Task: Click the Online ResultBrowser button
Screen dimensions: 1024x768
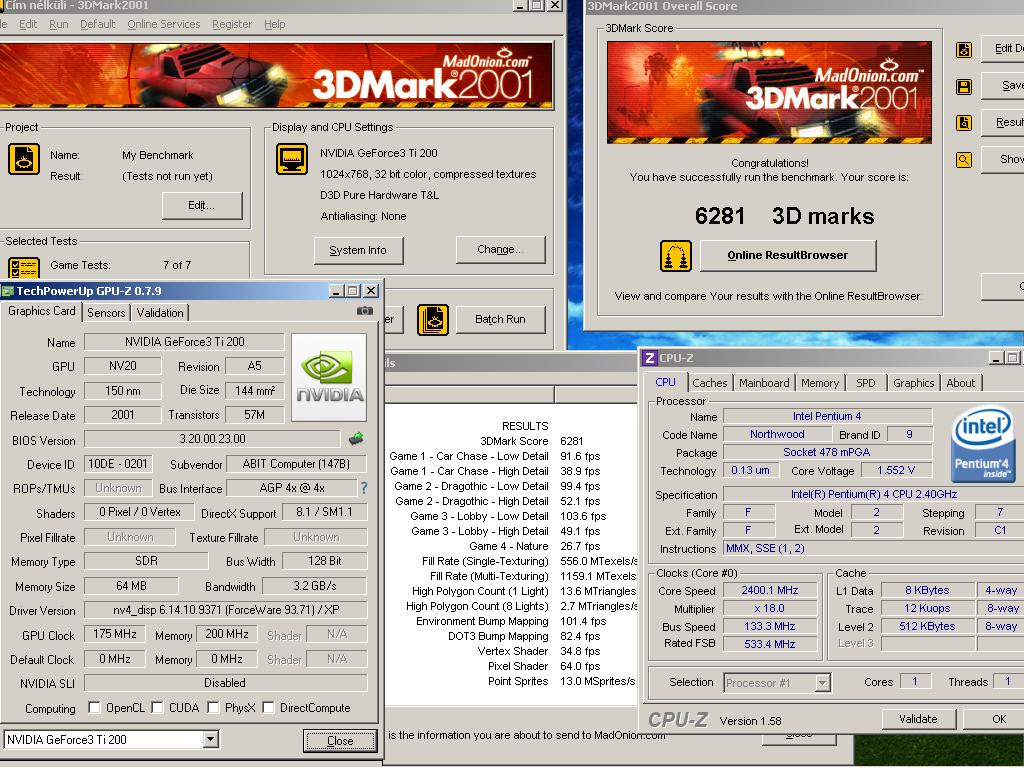Action: [x=788, y=255]
